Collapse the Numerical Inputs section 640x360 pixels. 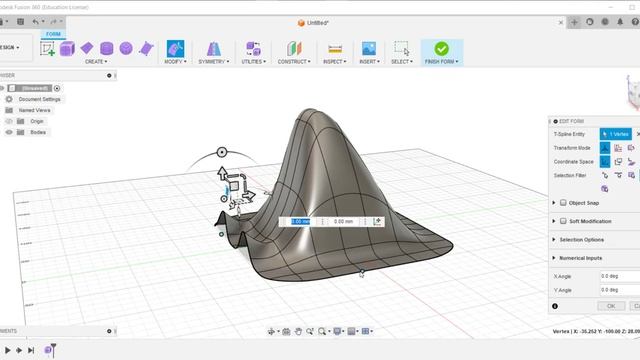coord(554,258)
